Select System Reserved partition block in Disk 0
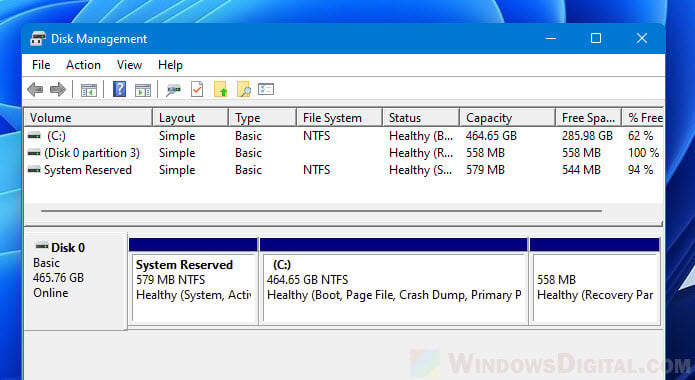The image size is (695, 380). [x=193, y=281]
